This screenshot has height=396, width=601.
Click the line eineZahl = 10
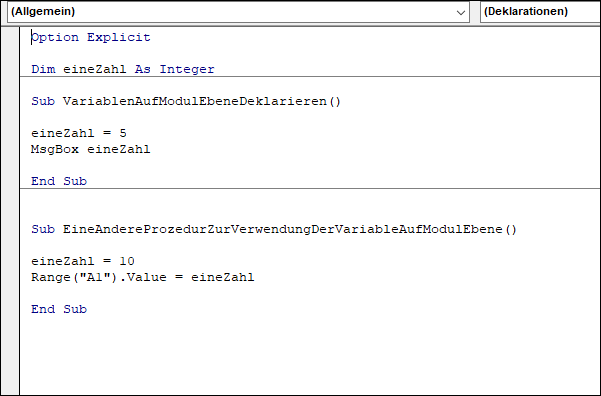pyautogui.click(x=83, y=261)
